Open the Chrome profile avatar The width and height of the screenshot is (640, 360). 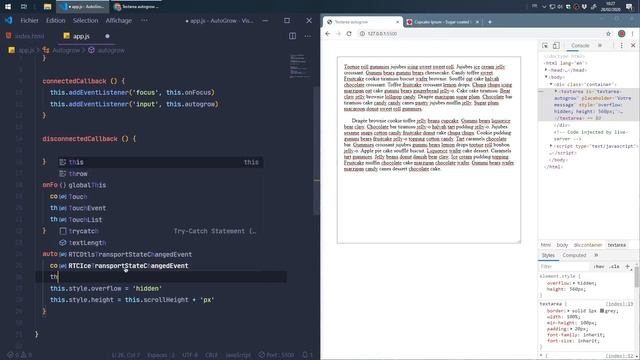[622, 33]
